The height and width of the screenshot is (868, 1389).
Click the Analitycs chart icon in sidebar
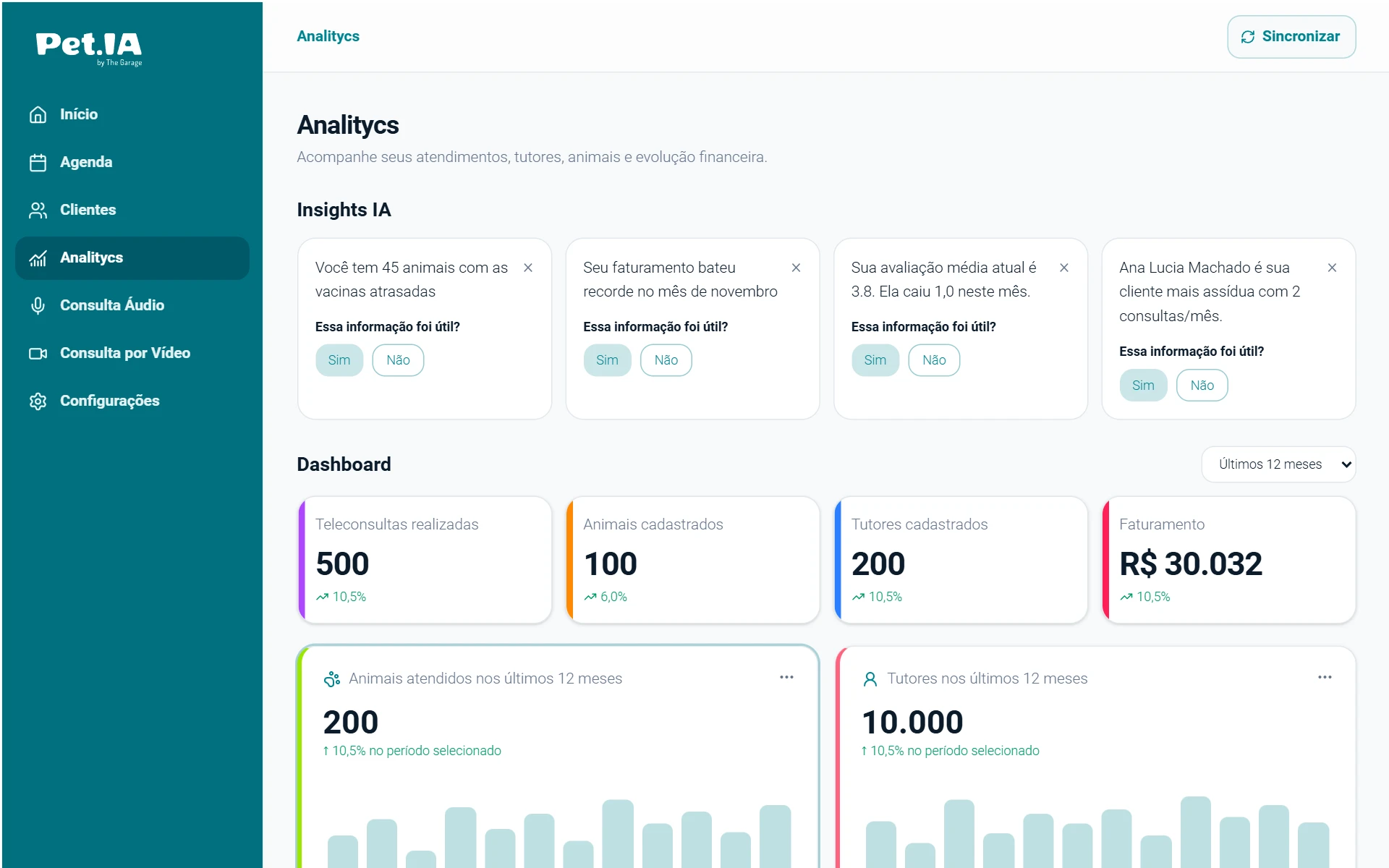tap(38, 258)
